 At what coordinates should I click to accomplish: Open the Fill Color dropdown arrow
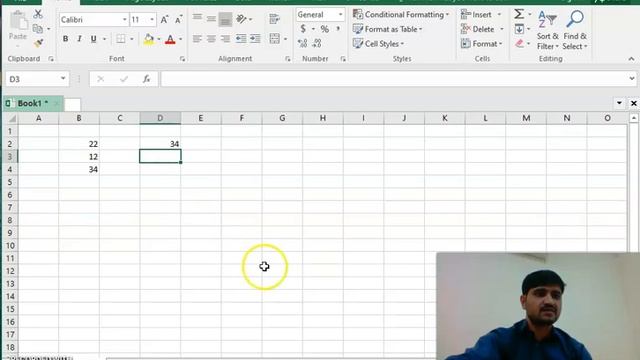(159, 39)
